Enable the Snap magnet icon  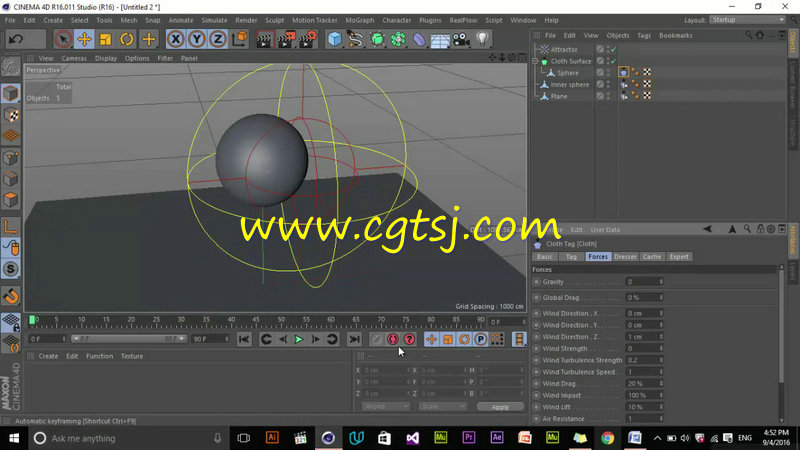(x=11, y=296)
